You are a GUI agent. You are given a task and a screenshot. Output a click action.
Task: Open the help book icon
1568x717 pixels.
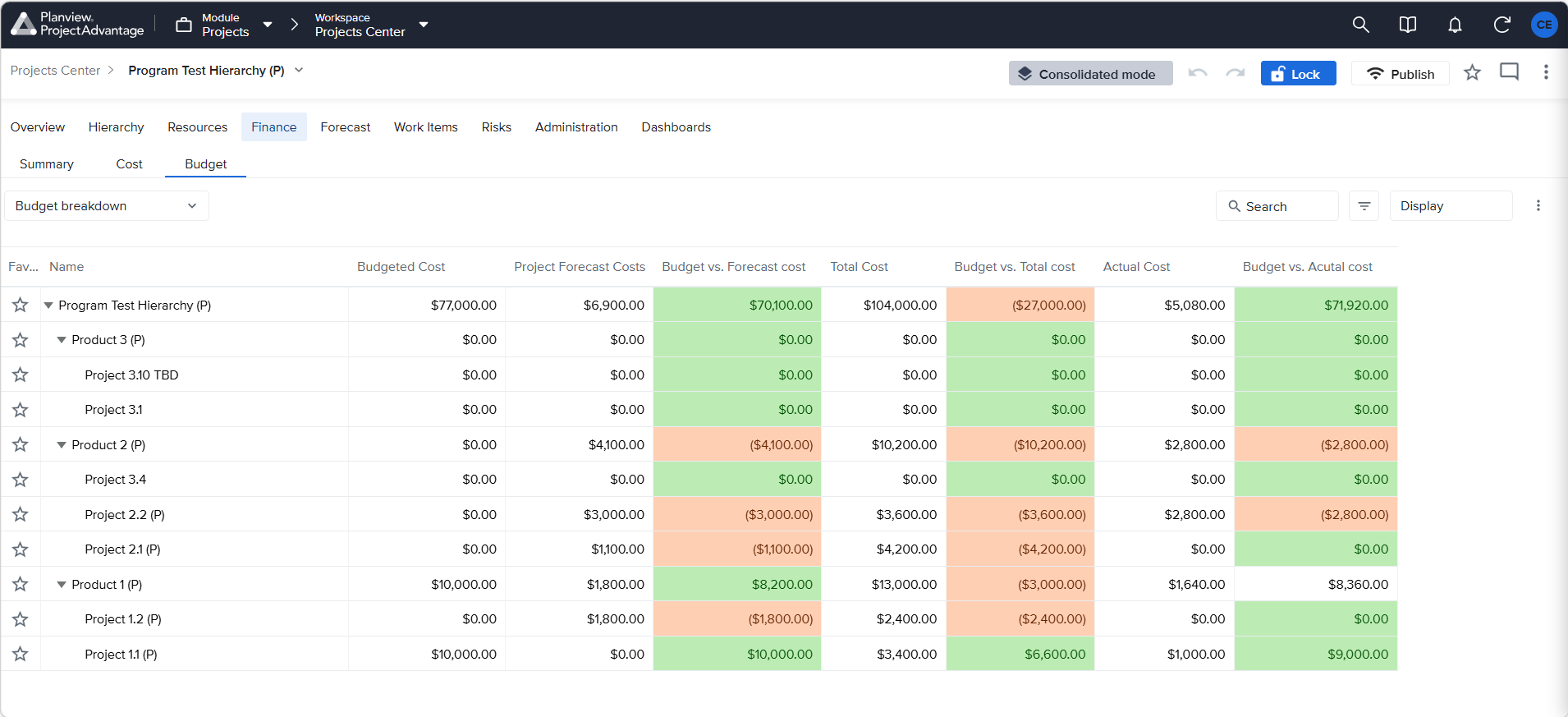click(x=1407, y=25)
